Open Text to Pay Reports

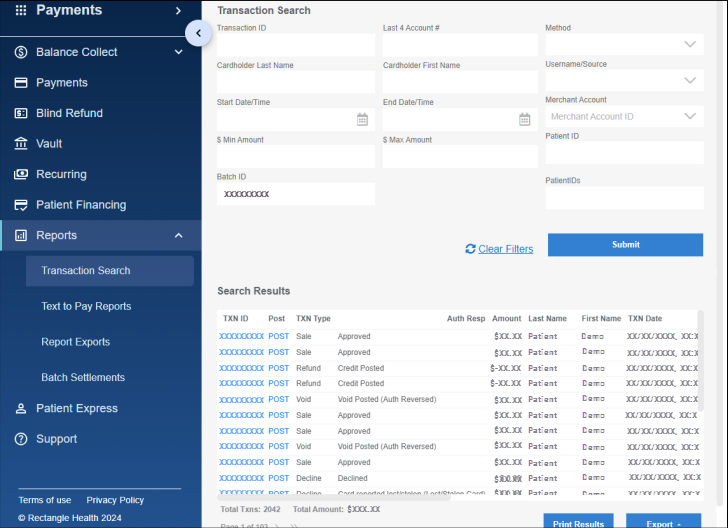86,306
